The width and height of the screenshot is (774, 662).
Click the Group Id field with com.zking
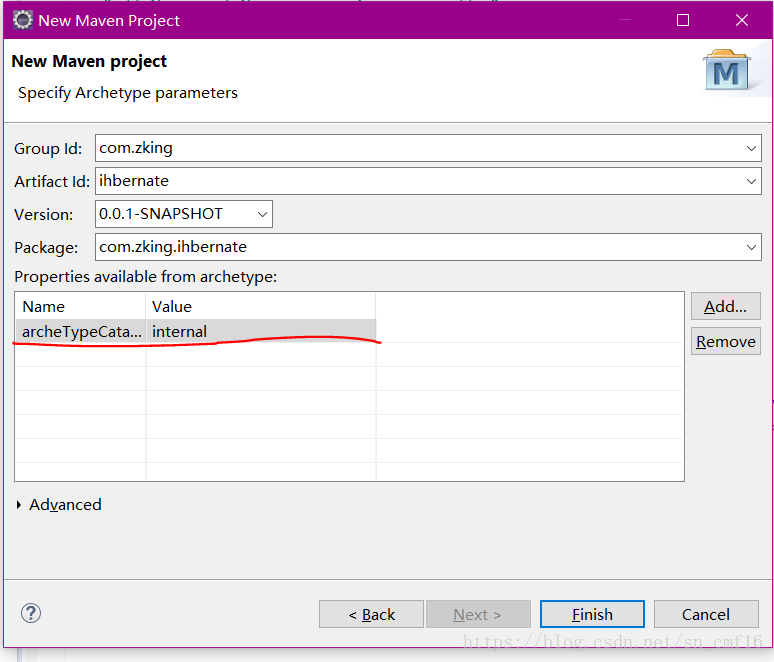click(x=428, y=148)
